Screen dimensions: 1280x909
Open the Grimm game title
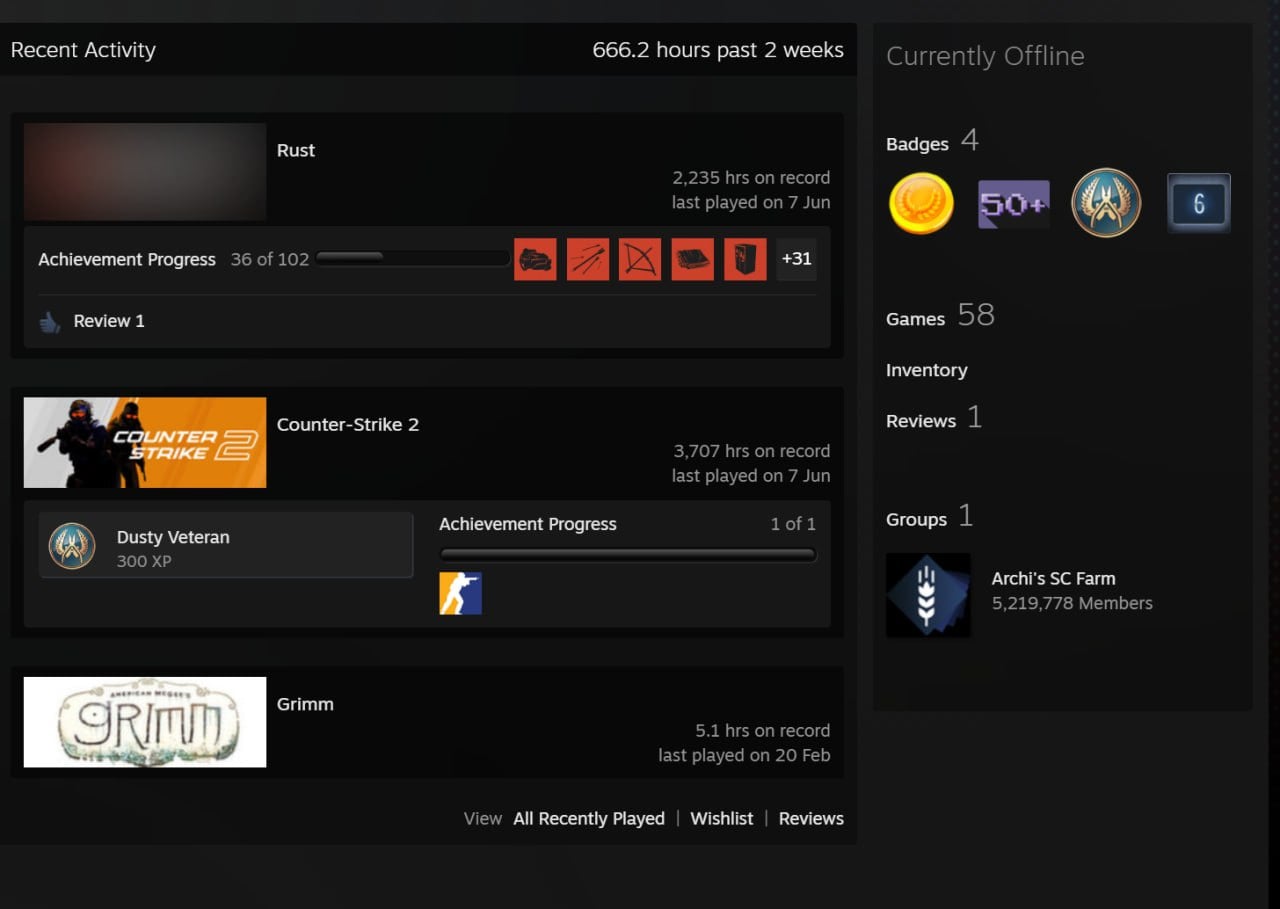tap(305, 704)
